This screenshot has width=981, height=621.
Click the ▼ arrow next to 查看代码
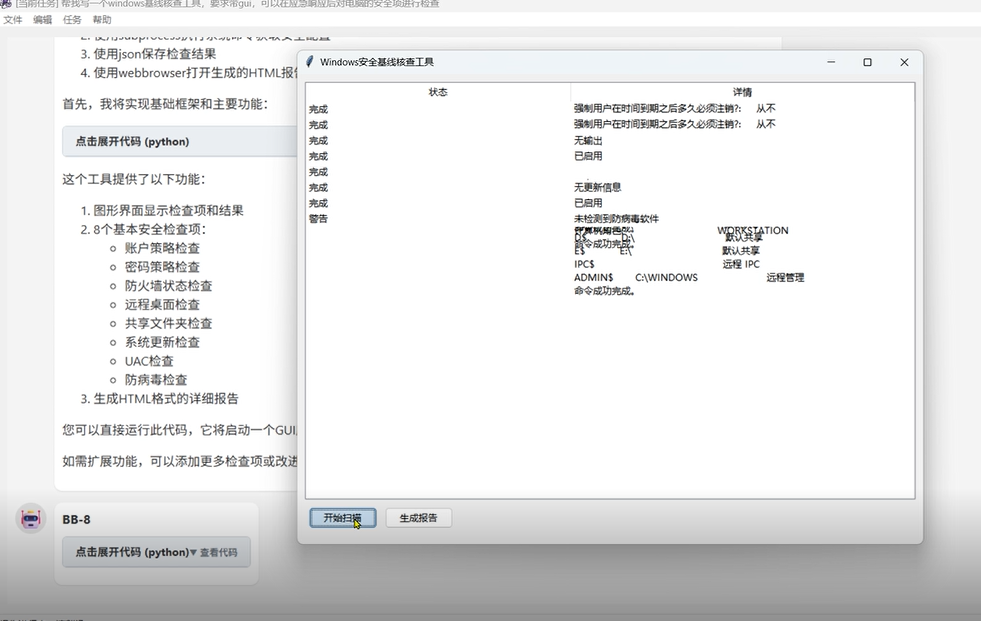click(x=193, y=552)
